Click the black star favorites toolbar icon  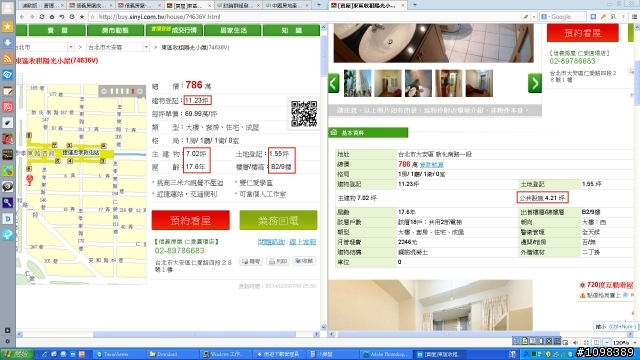click(x=82, y=17)
